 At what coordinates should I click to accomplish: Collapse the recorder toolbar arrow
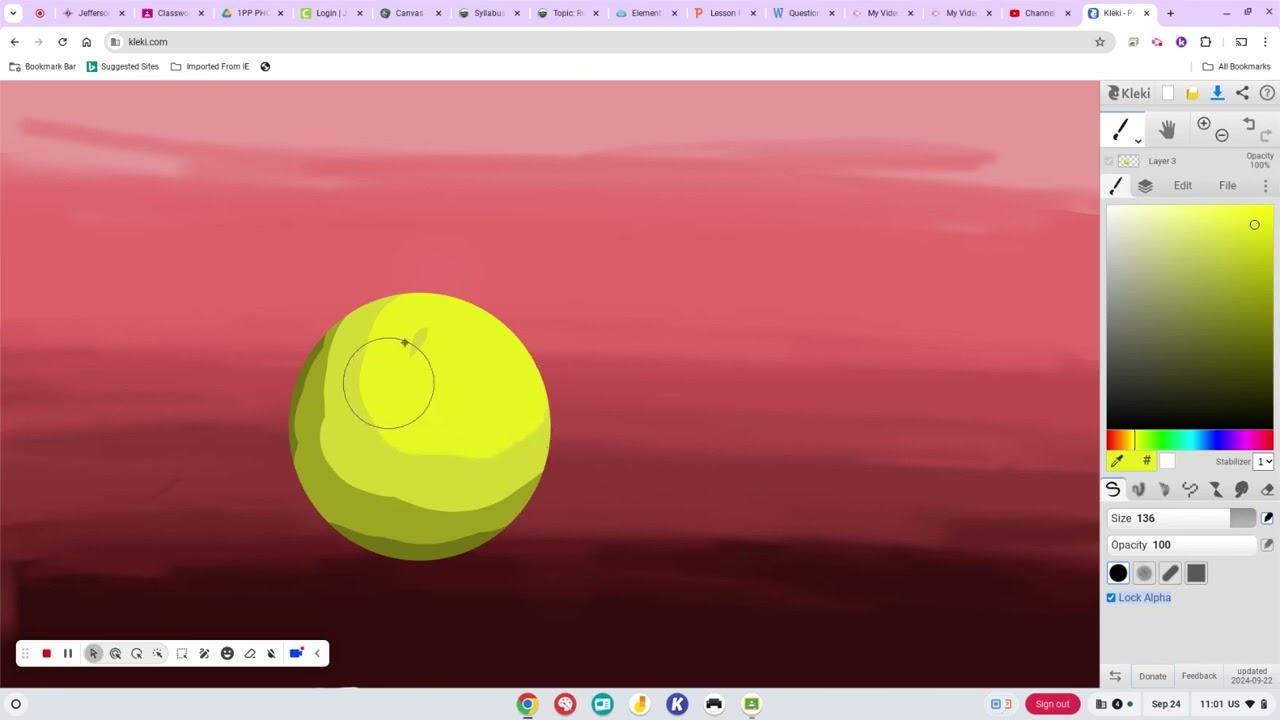tap(317, 653)
